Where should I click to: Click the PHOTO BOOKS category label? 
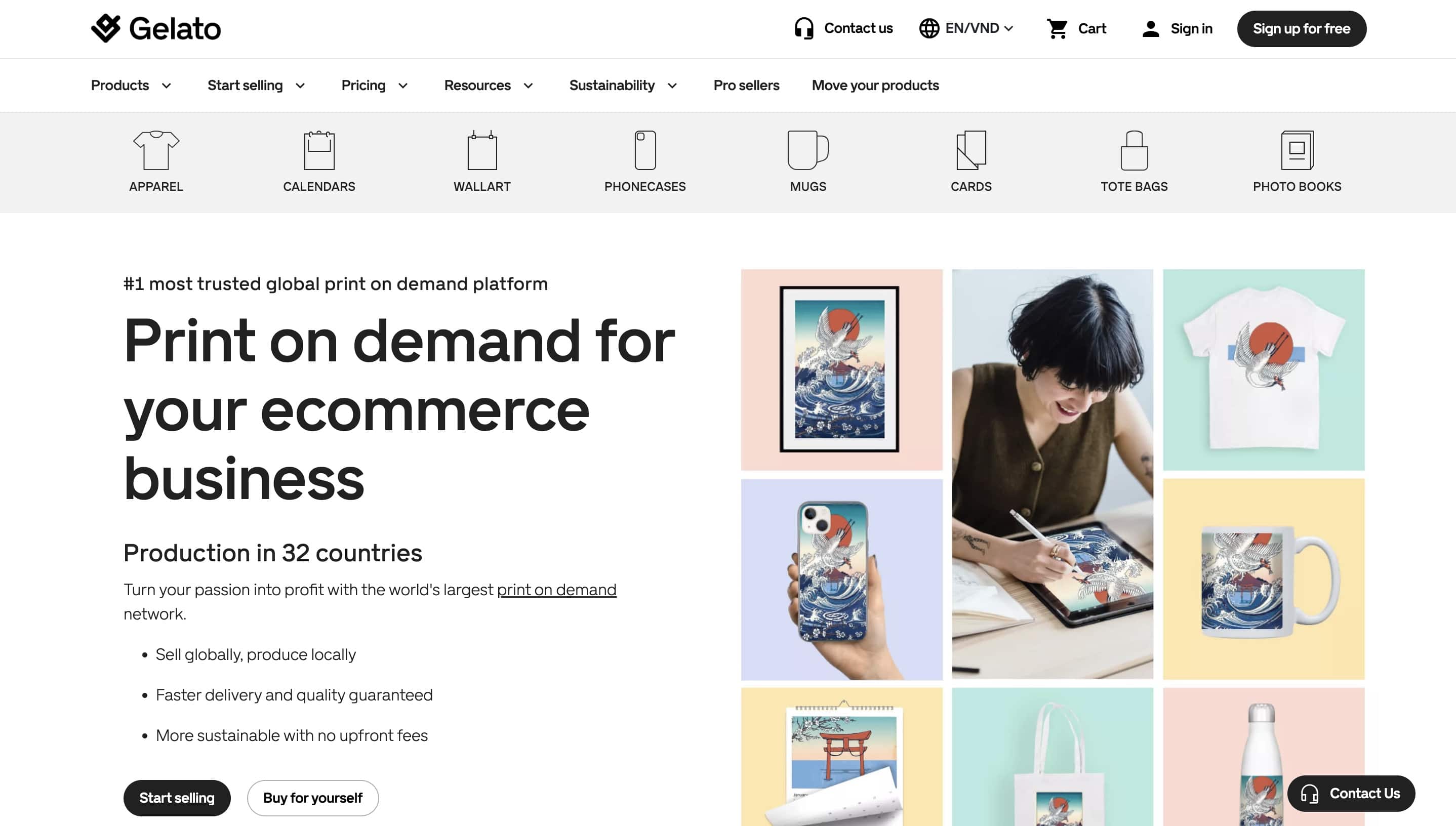pos(1297,187)
